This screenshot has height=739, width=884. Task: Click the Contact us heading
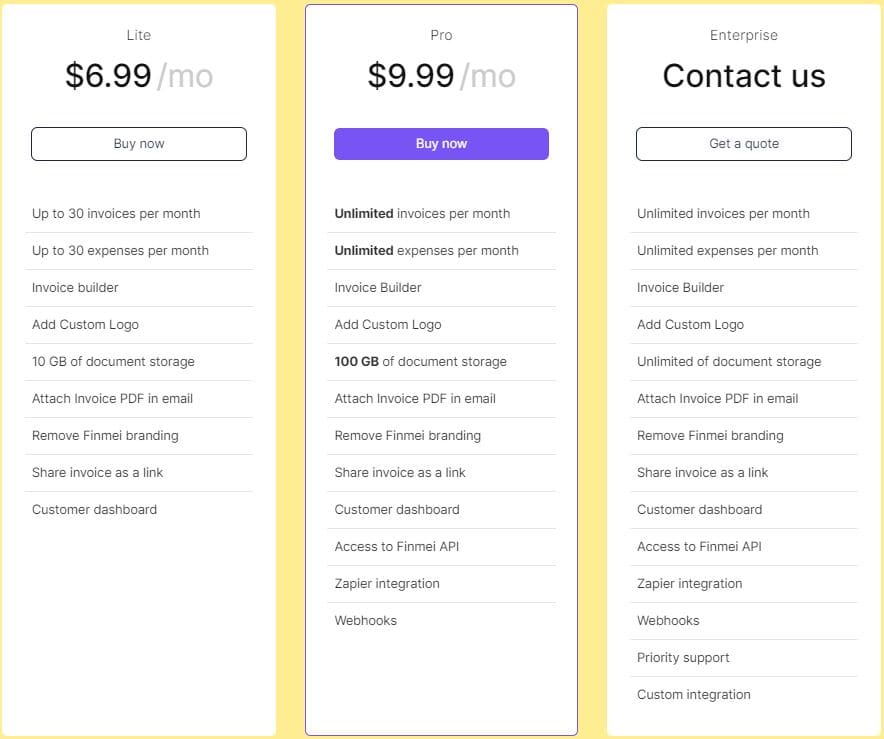743,76
